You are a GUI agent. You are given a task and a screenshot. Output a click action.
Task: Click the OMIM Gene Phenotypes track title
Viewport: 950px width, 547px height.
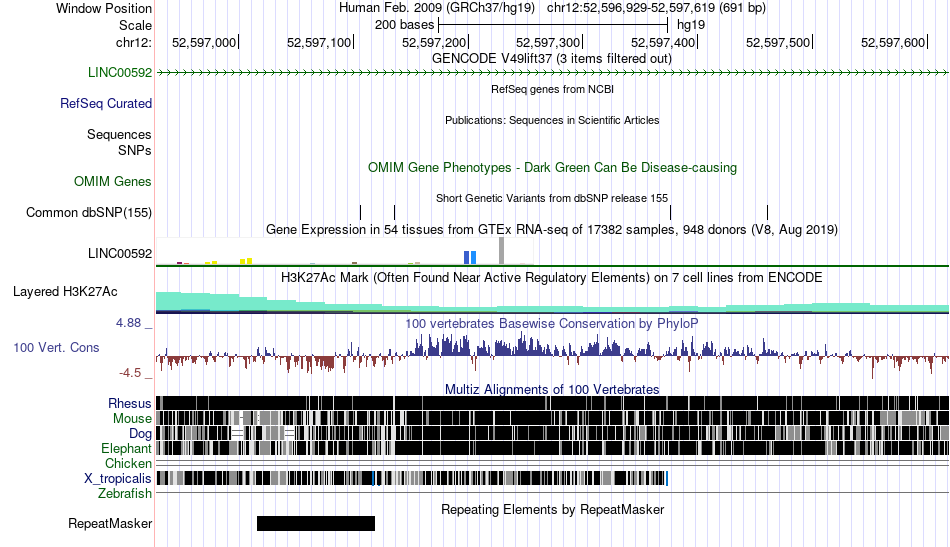click(552, 168)
